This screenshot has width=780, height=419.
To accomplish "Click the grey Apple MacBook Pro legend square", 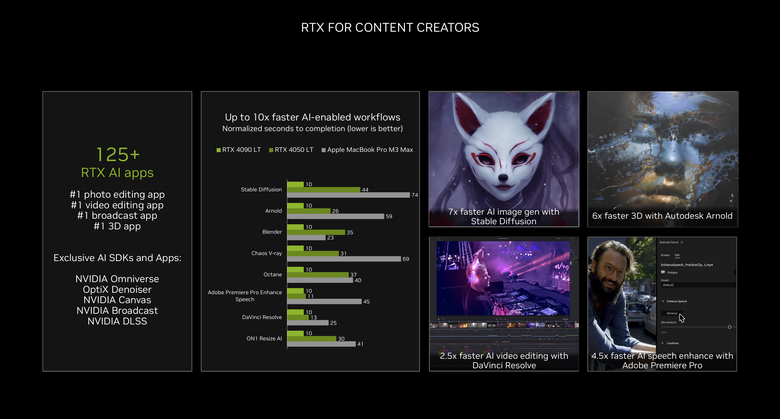I will (x=323, y=150).
